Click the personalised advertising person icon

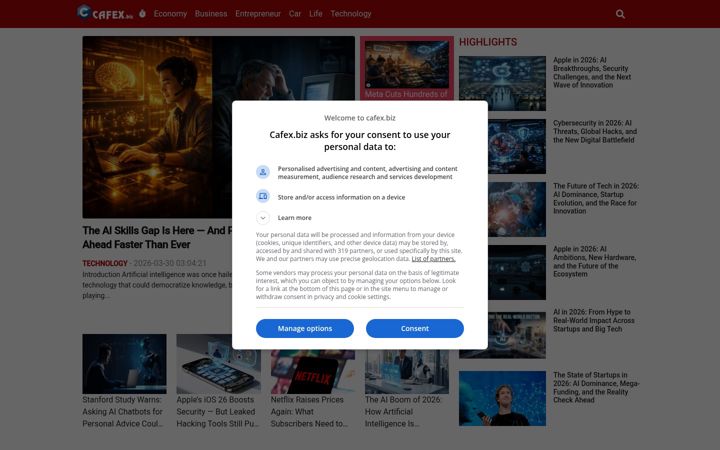263,172
